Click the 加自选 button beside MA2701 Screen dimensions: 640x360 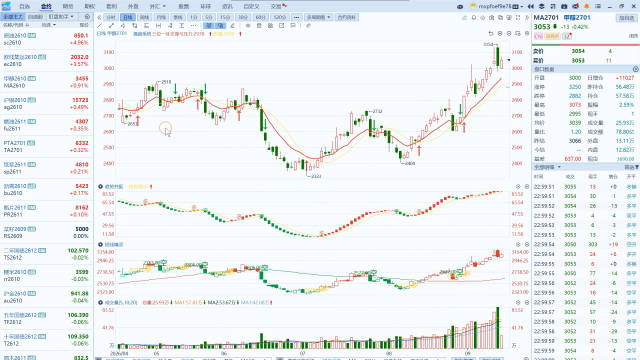click(627, 18)
